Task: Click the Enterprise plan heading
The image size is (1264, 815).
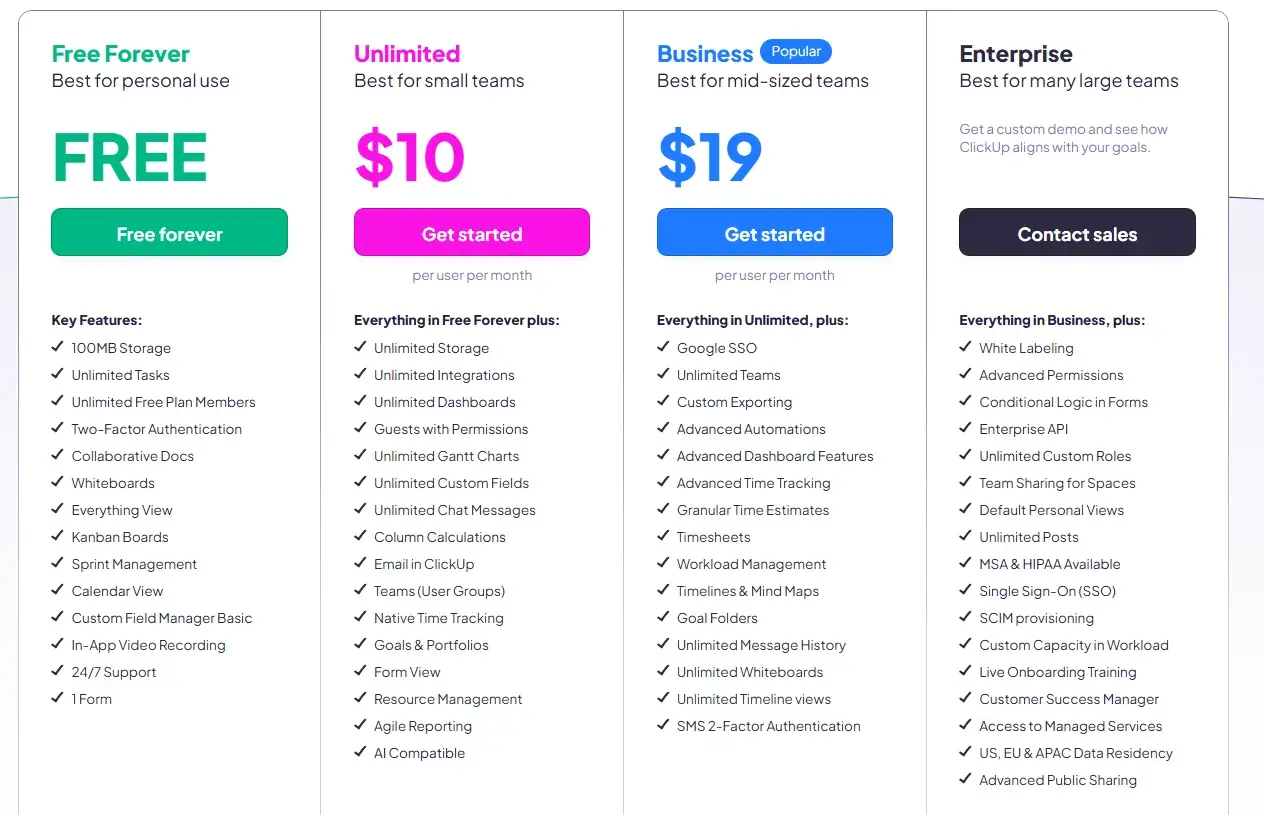Action: (x=1016, y=53)
